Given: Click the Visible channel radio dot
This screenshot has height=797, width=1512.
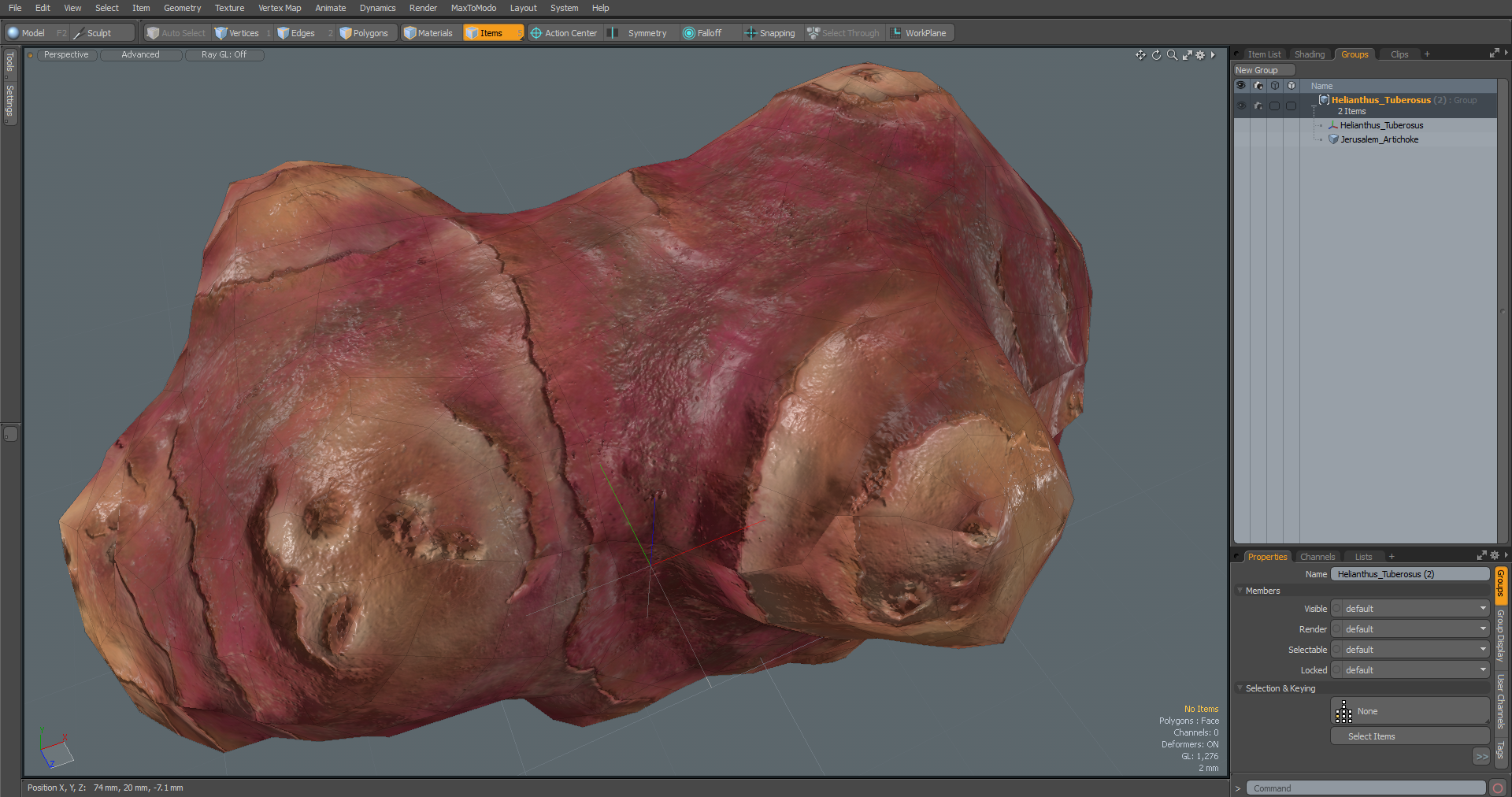Looking at the screenshot, I should (1337, 609).
